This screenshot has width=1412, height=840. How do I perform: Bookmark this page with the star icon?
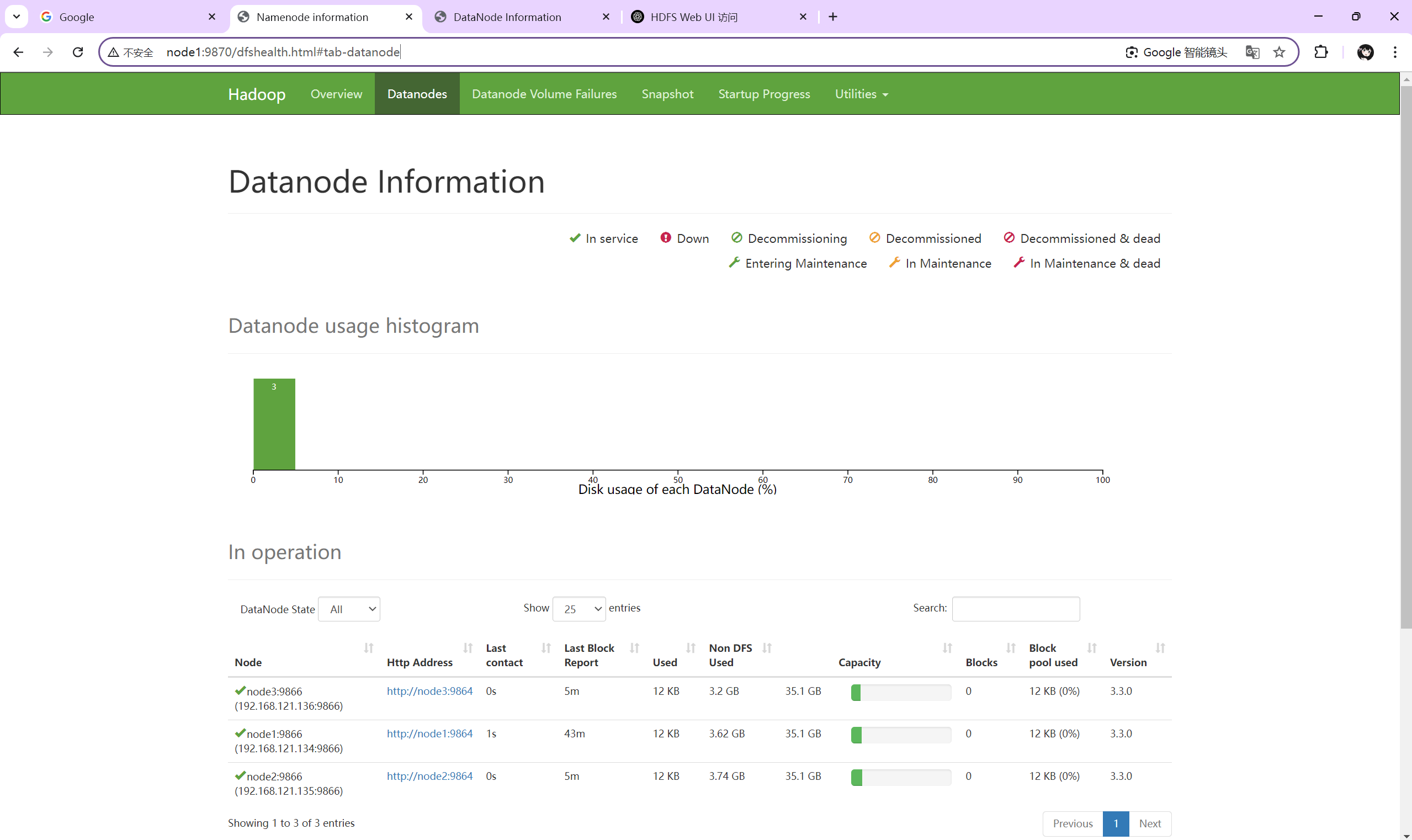coord(1279,52)
